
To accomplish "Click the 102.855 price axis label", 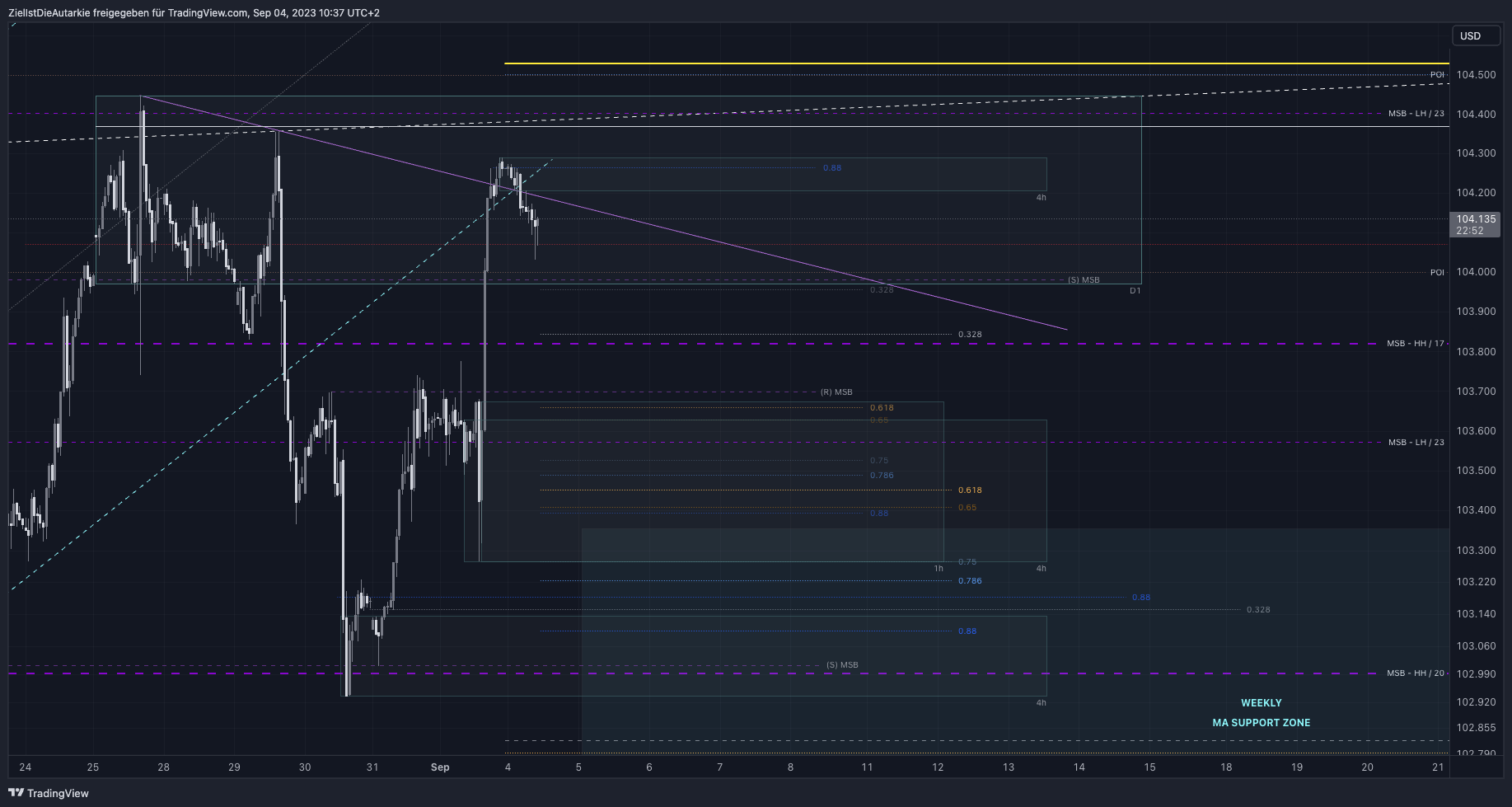I will (x=1476, y=728).
